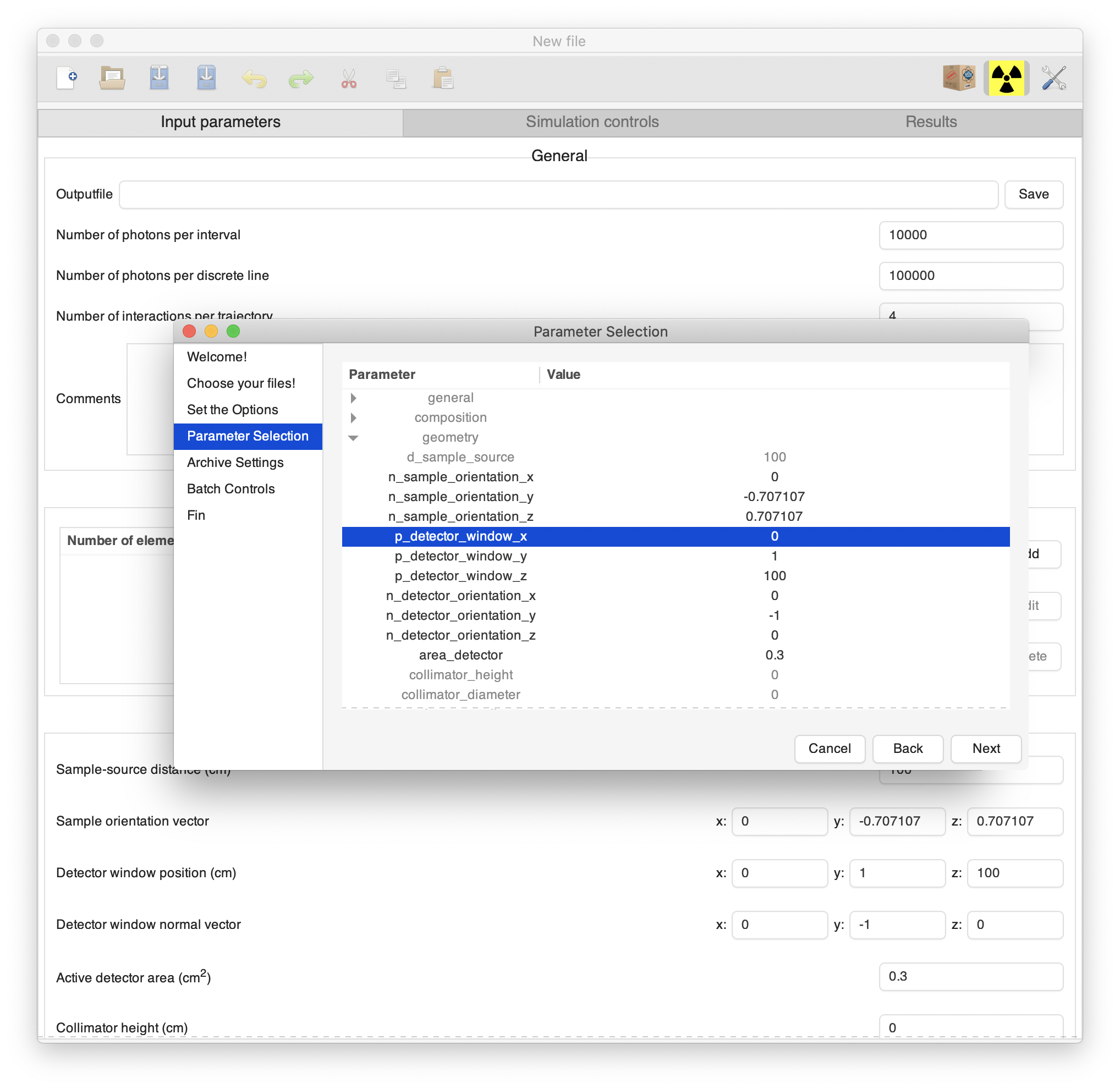Click the new file creation icon
Viewport: 1120px width, 1089px height.
coord(73,77)
